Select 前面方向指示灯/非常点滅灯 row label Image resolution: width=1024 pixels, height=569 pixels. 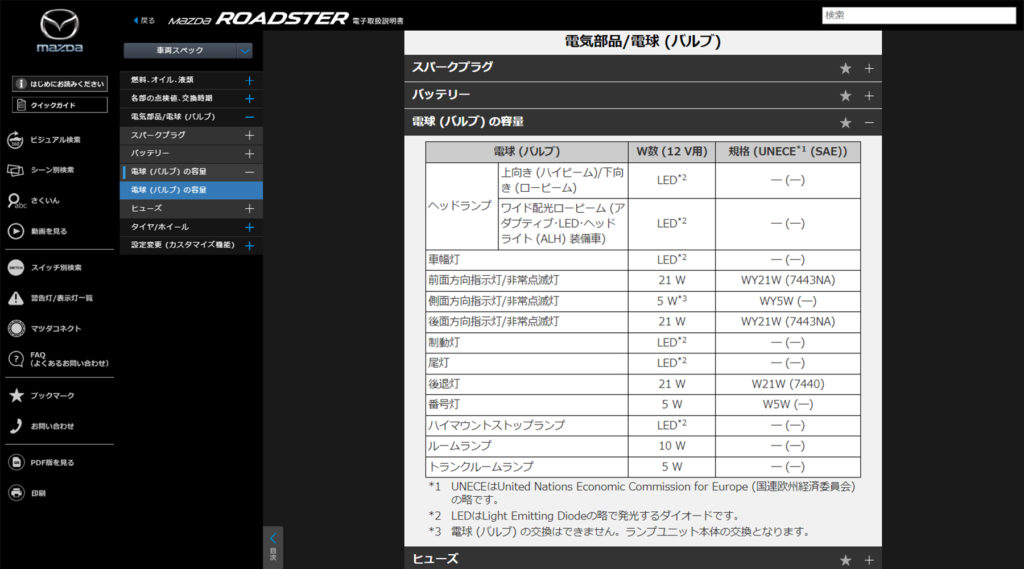coord(494,280)
